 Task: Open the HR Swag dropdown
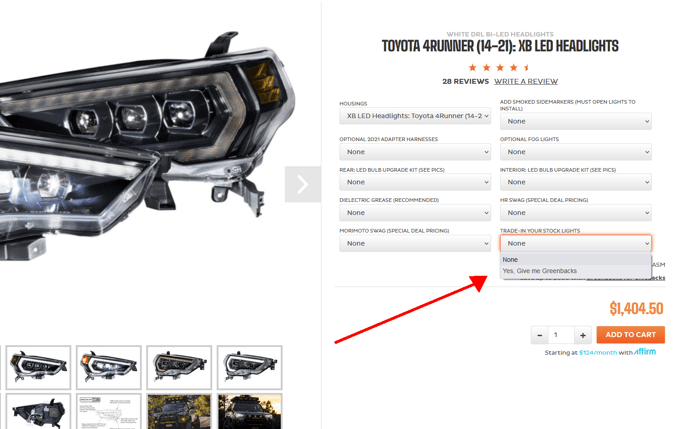[576, 213]
